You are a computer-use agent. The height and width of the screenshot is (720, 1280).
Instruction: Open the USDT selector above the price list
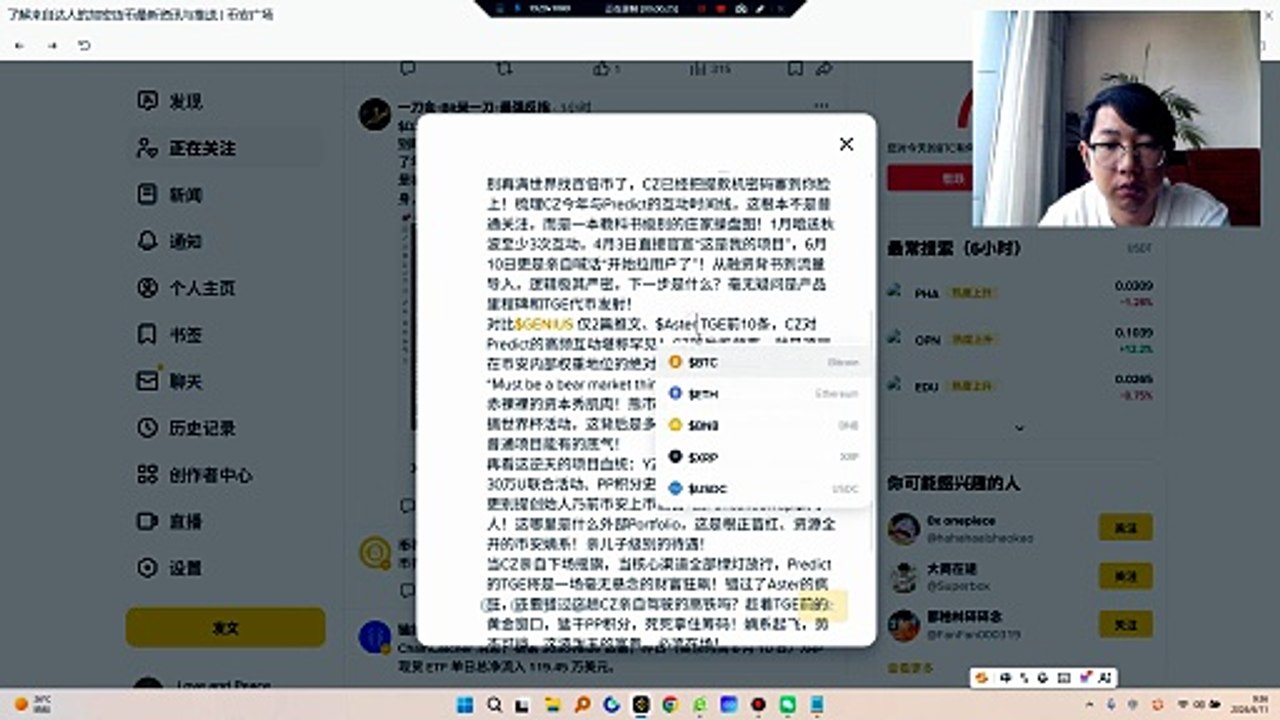tap(1140, 249)
